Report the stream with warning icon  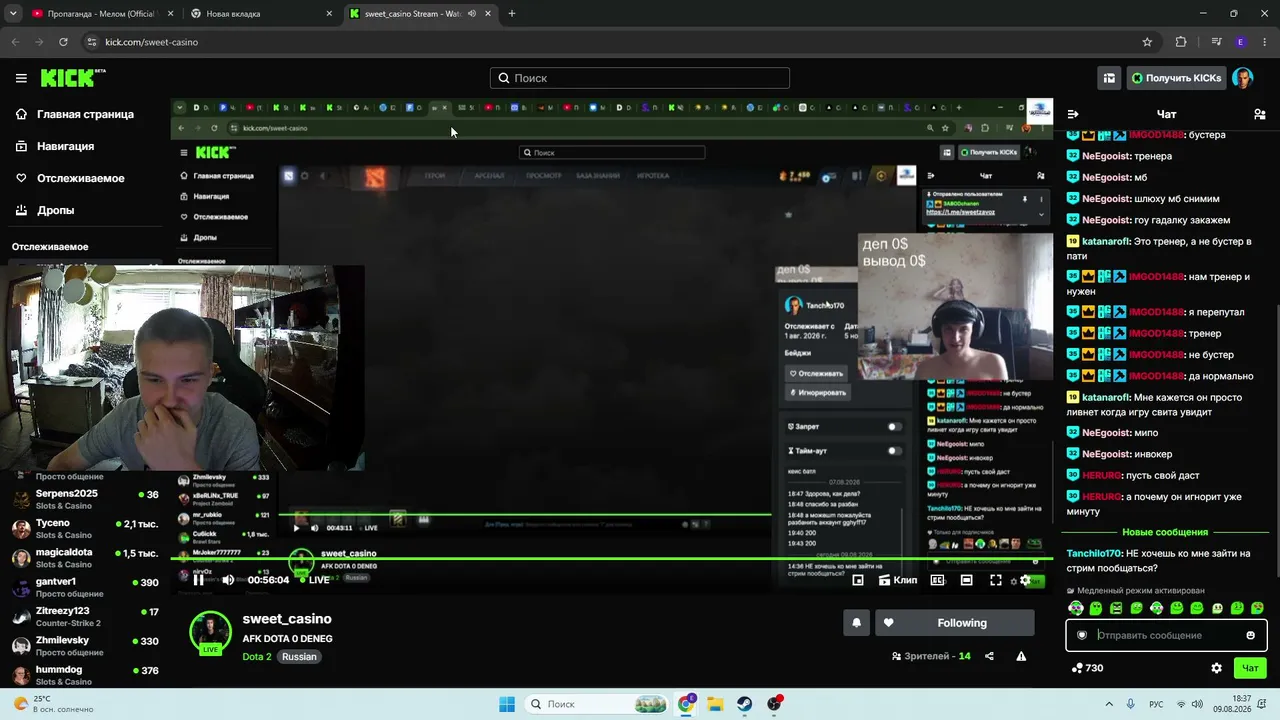[1021, 656]
